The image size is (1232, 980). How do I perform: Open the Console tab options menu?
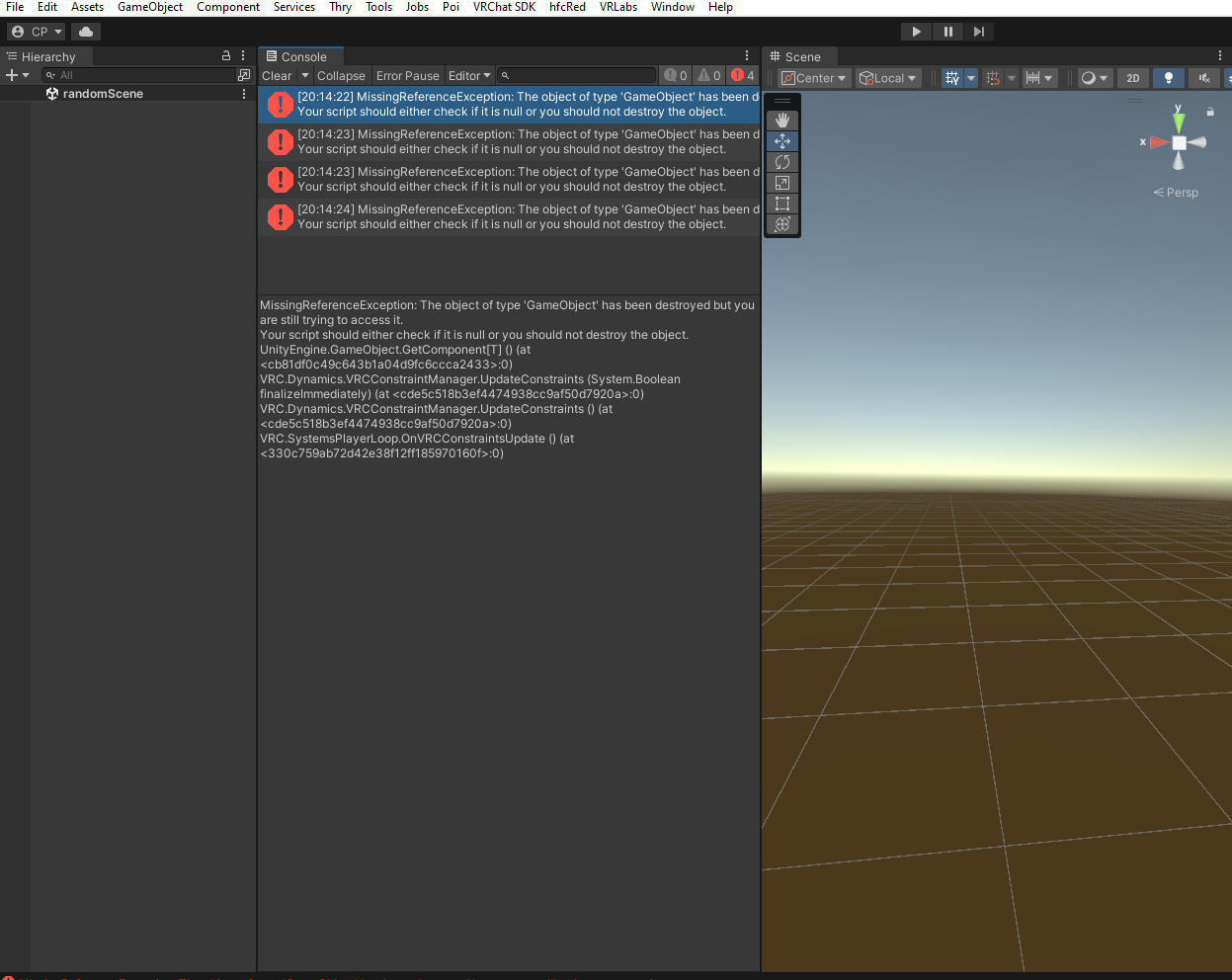pyautogui.click(x=747, y=56)
